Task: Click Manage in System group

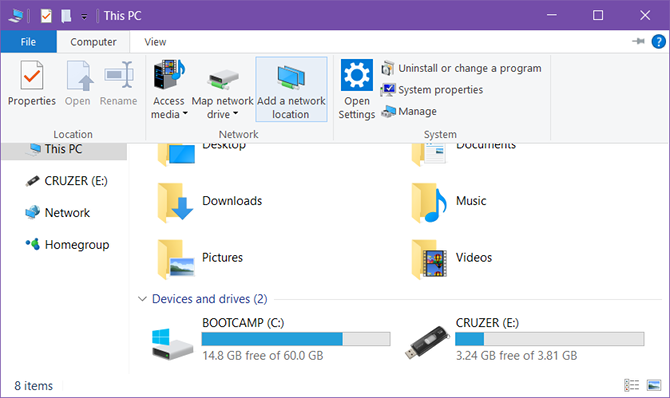Action: (409, 112)
